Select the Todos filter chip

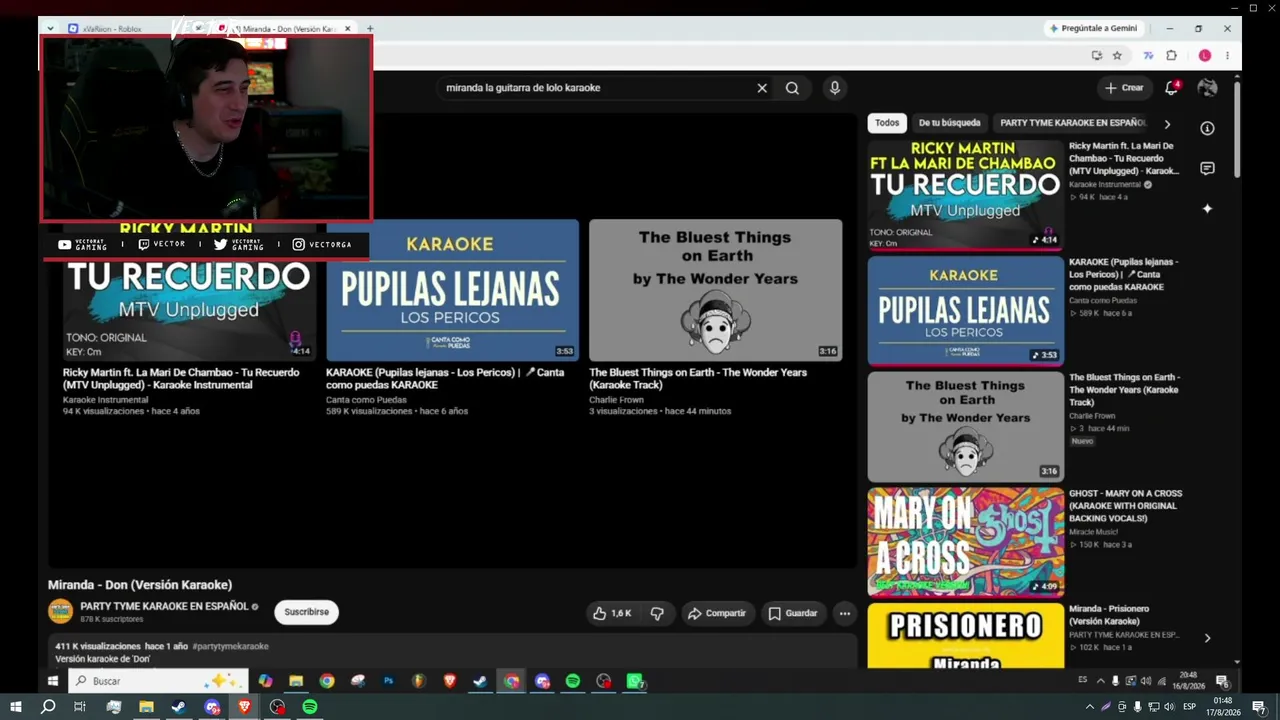pos(887,123)
